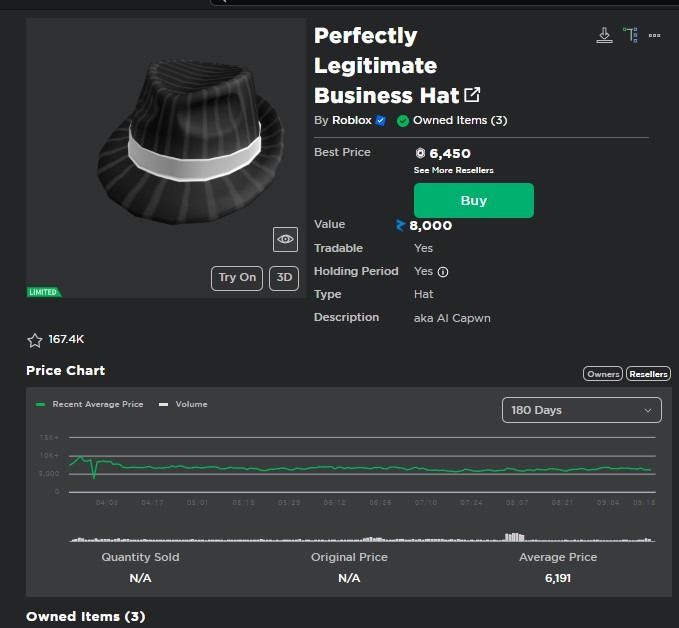The image size is (679, 628).
Task: Switch to the Owners tab
Action: 603,374
